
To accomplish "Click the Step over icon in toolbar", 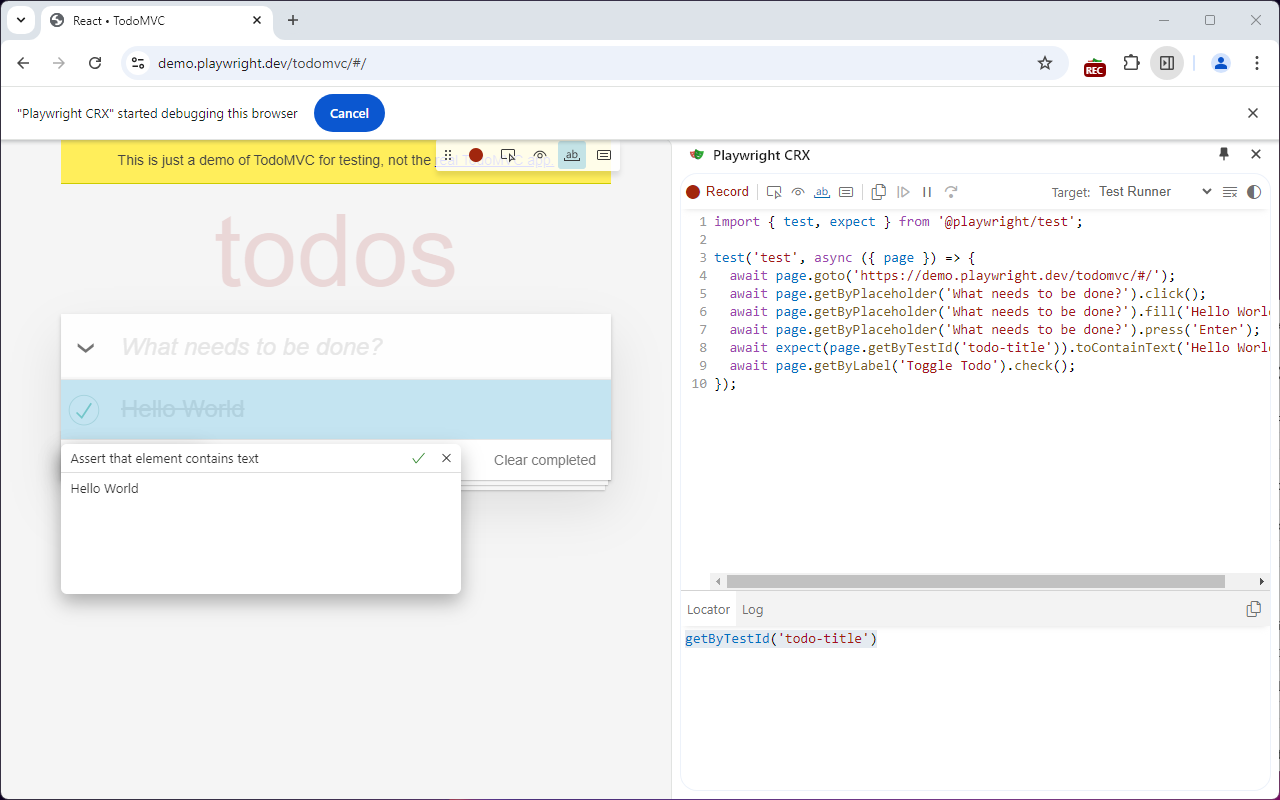I will (x=951, y=192).
